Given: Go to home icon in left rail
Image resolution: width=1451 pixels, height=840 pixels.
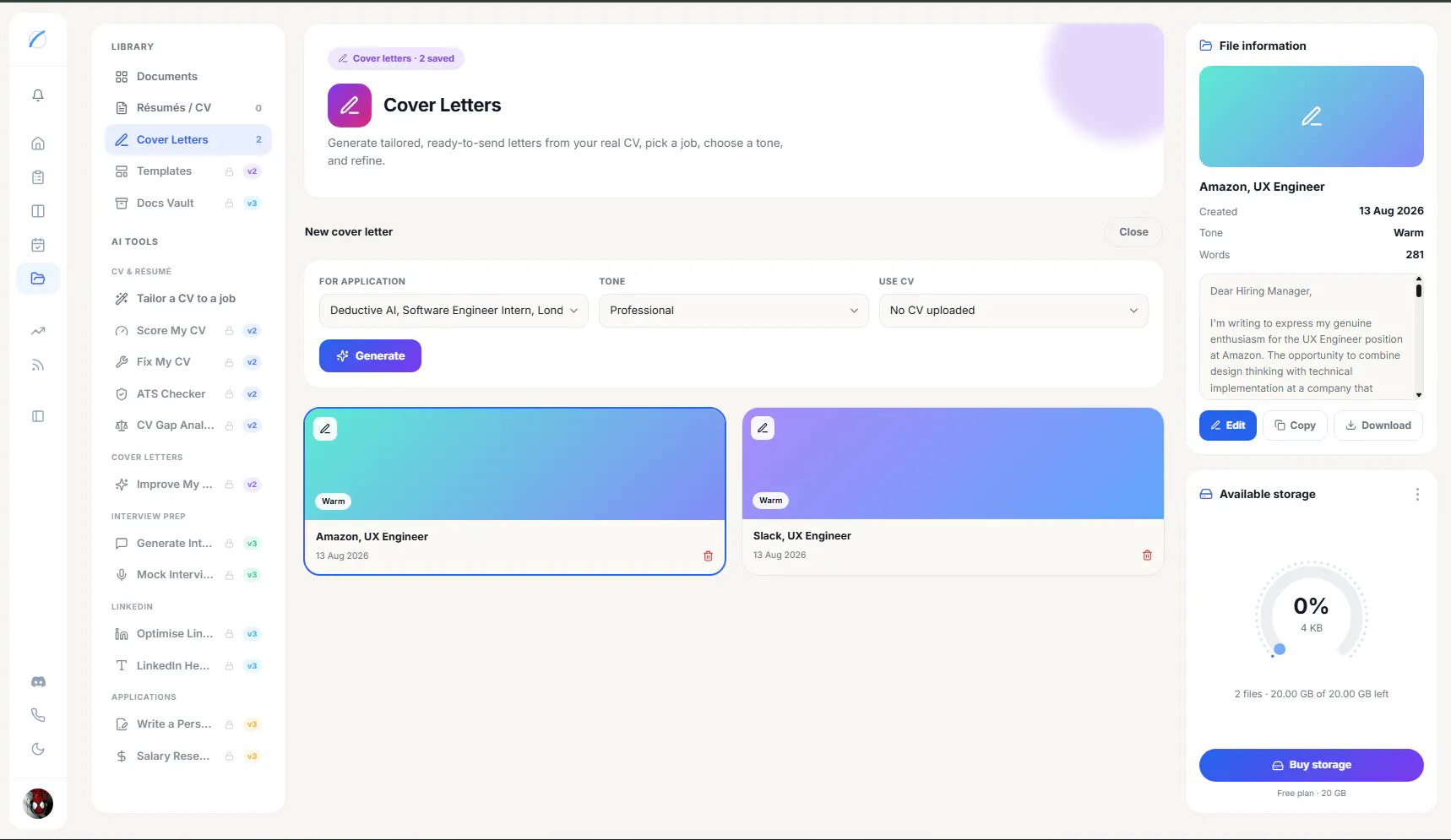Looking at the screenshot, I should (38, 144).
